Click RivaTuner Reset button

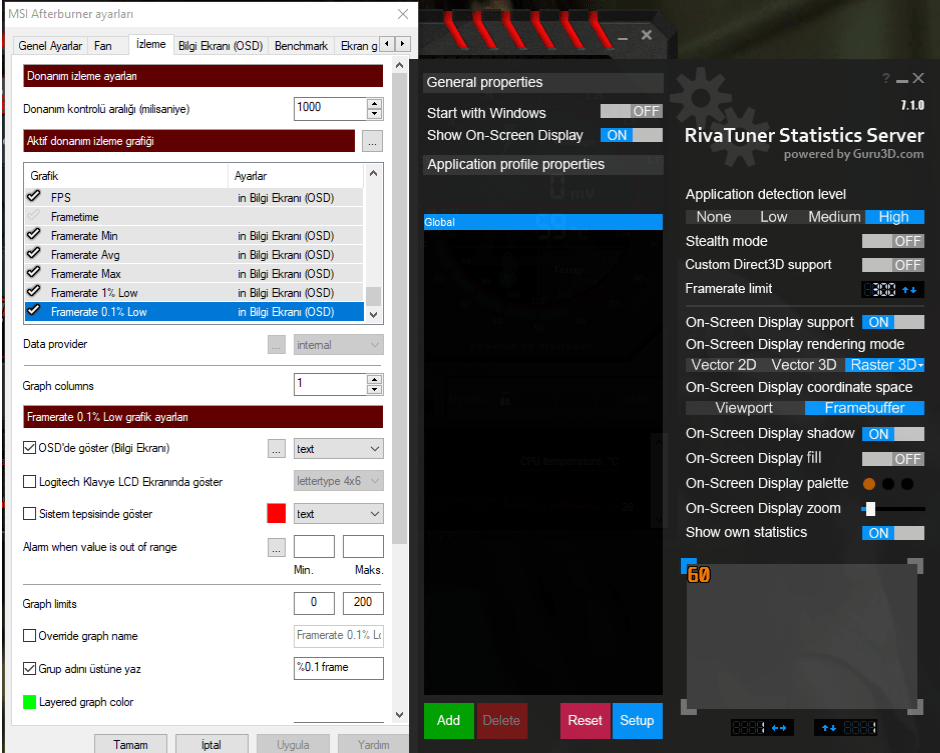585,721
